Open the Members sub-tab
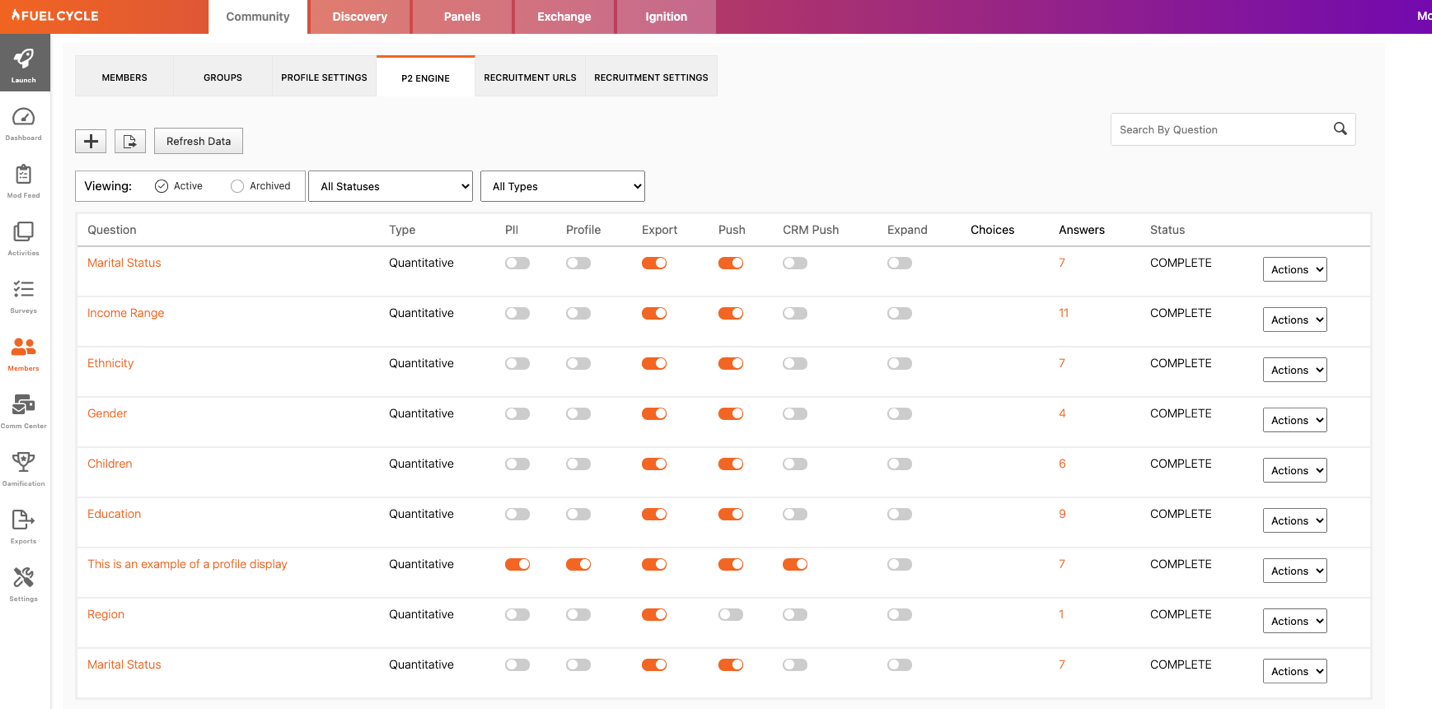The width and height of the screenshot is (1432, 709). tap(124, 77)
